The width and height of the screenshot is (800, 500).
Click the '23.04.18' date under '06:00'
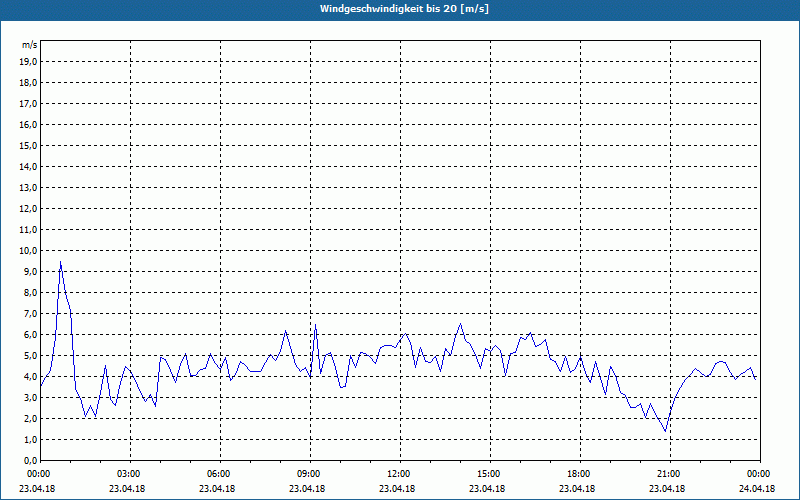point(217,489)
